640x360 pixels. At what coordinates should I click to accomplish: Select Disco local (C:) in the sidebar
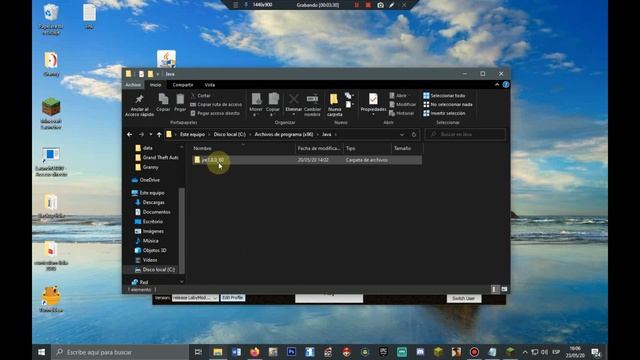point(155,269)
